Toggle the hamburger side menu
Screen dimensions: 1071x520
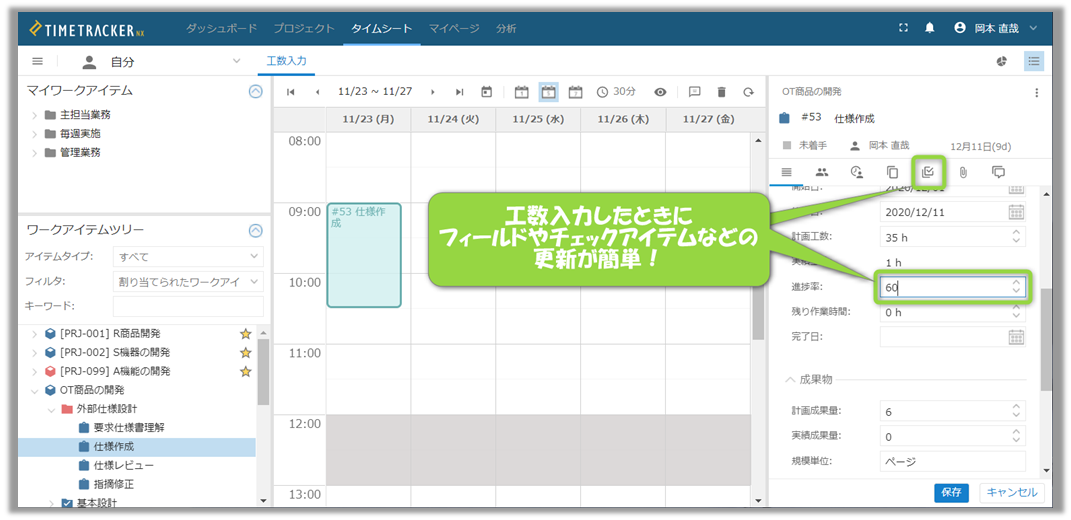(38, 61)
